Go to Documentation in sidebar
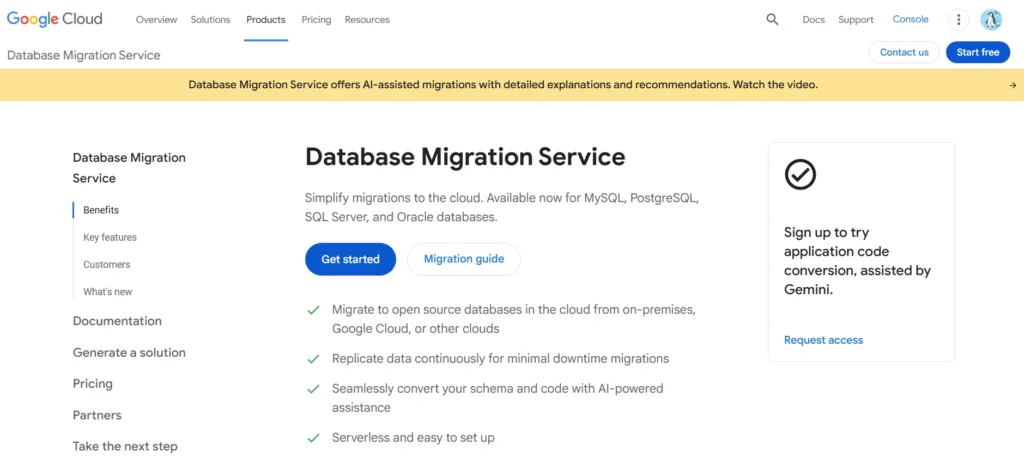The image size is (1024, 476). (117, 321)
